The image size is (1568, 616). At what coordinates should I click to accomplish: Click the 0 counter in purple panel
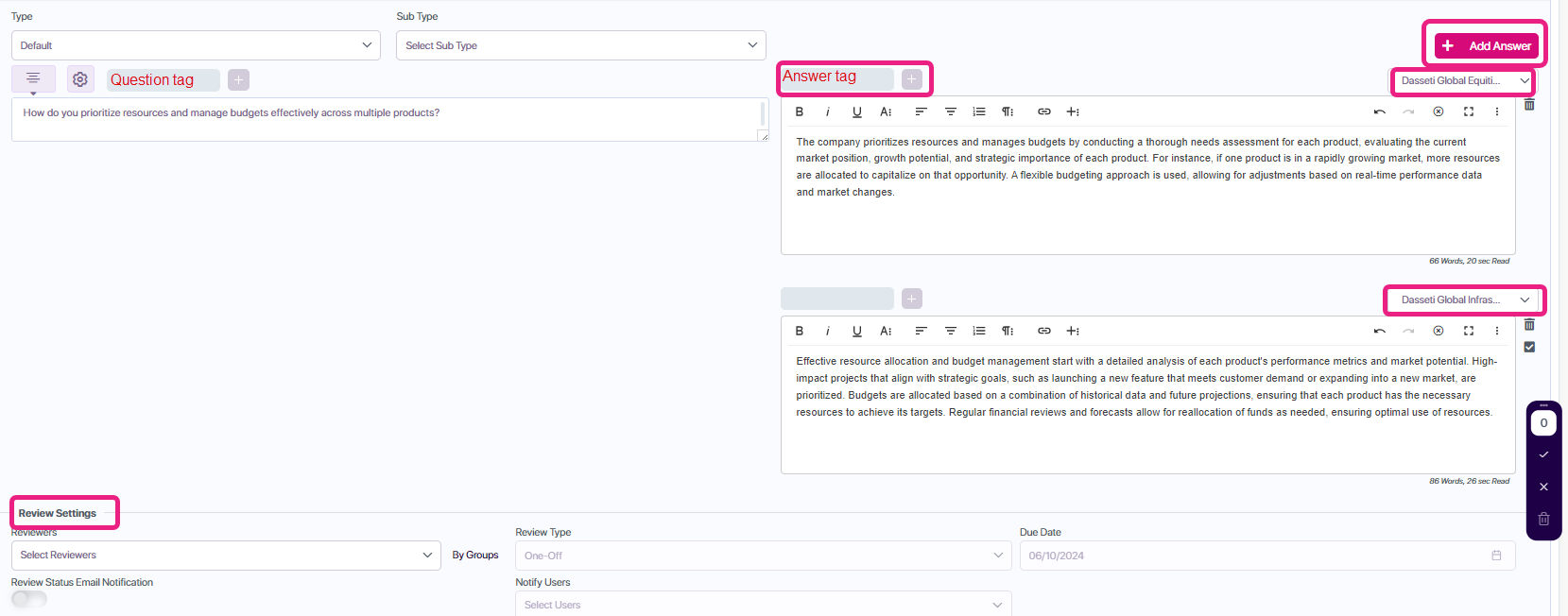coord(1543,422)
